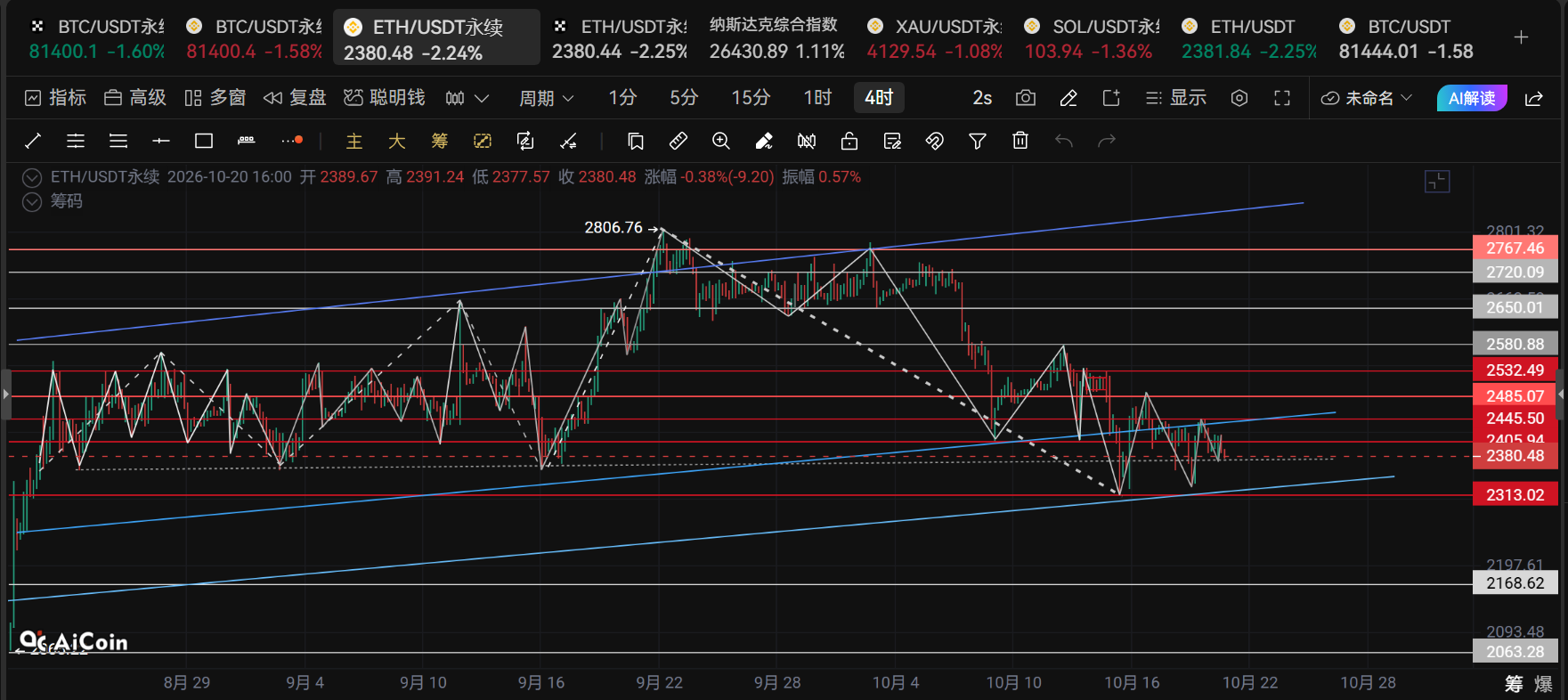Screen dimensions: 1568x700
Task: Collapse the 筹码 indicator row
Action: (32, 202)
